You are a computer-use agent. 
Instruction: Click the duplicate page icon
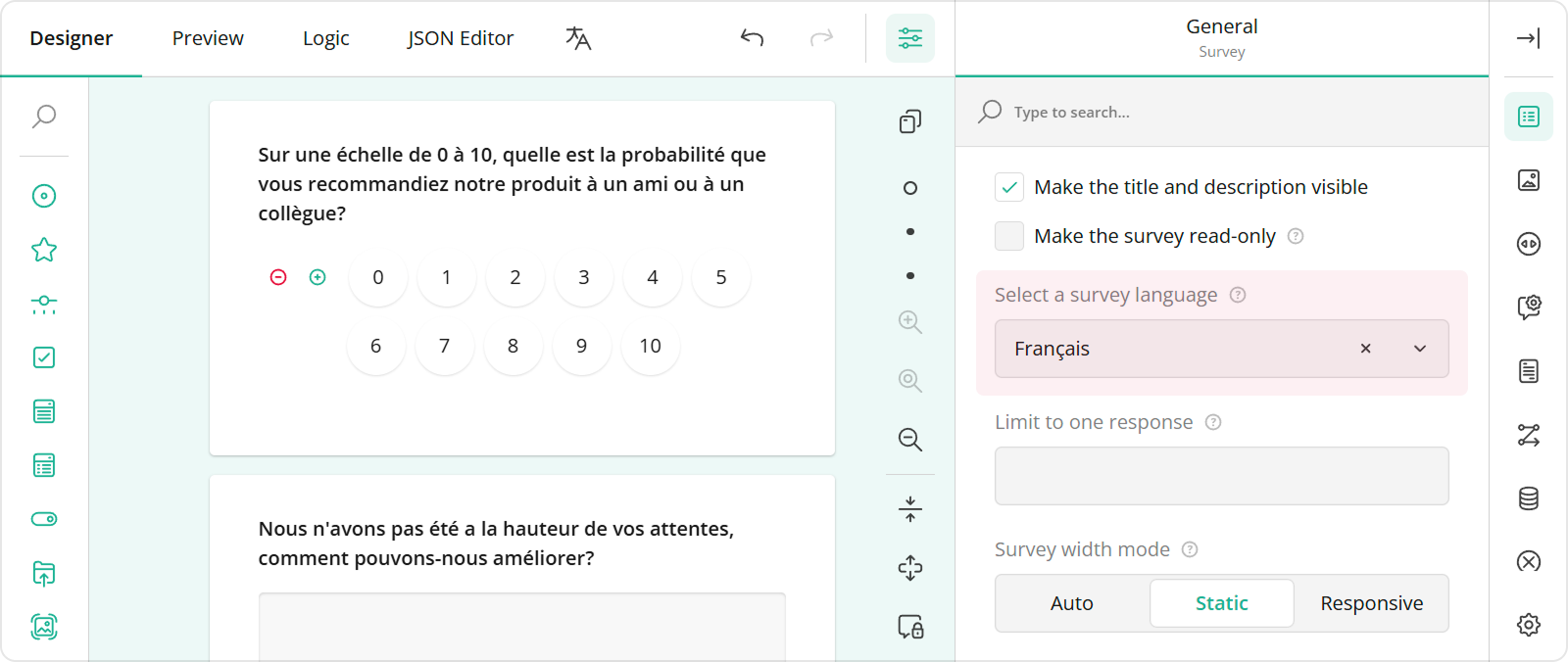[910, 121]
